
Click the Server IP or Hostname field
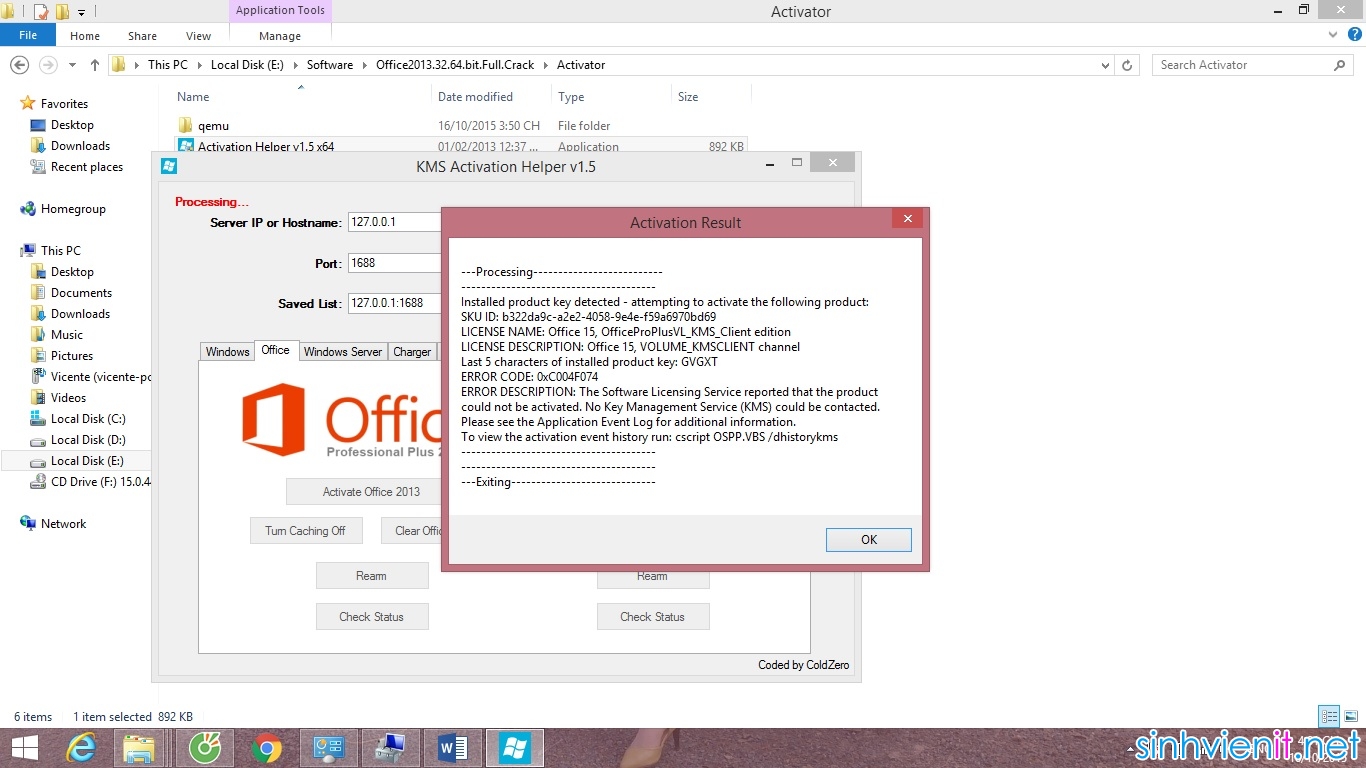tap(395, 222)
